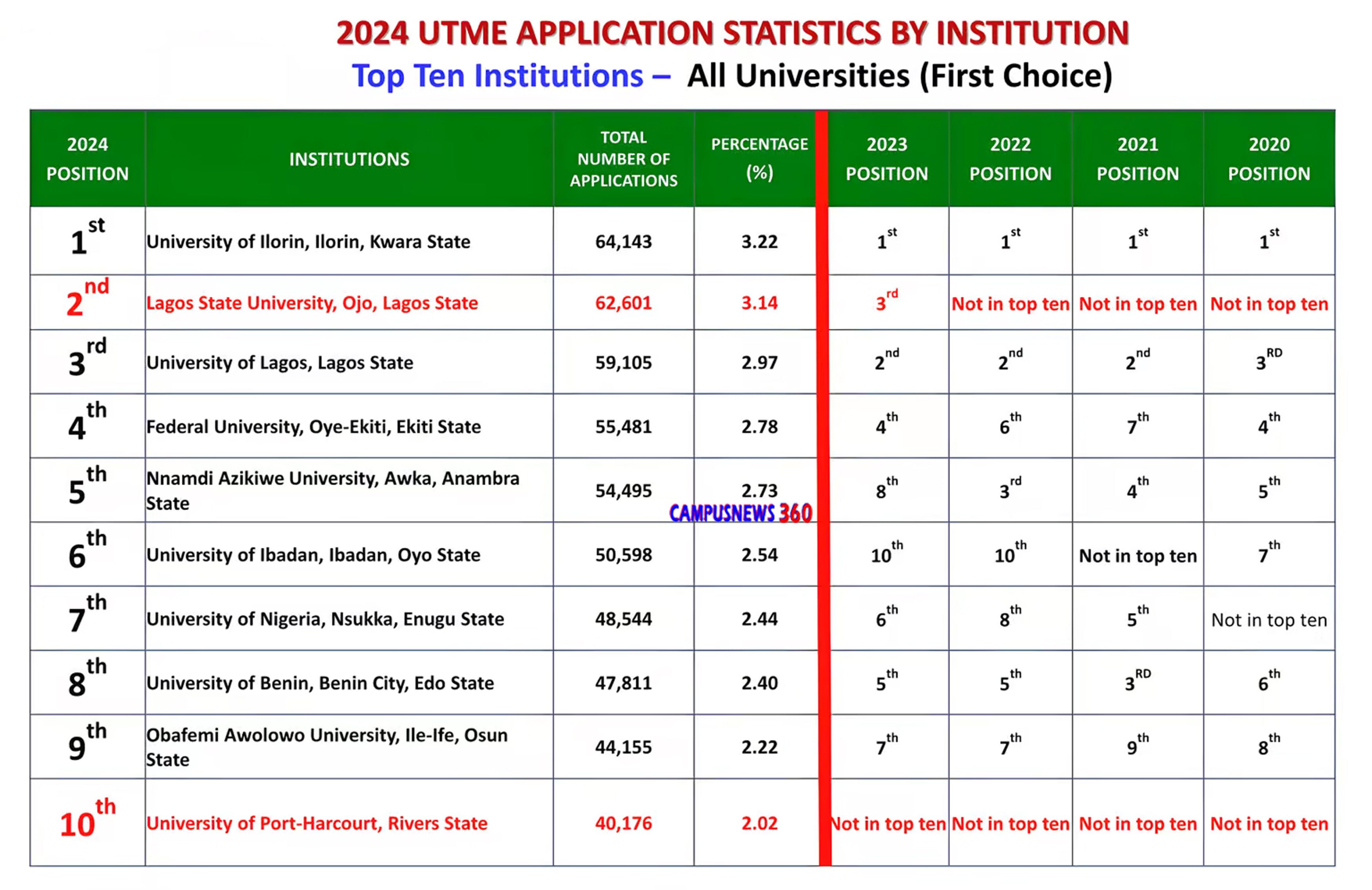Click the percentage value '2.40'
Image resolution: width=1372 pixels, height=890 pixels.
[x=760, y=683]
